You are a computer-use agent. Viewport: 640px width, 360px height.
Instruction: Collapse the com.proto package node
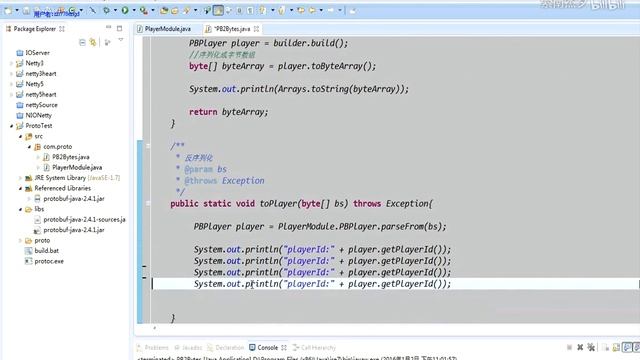point(29,147)
